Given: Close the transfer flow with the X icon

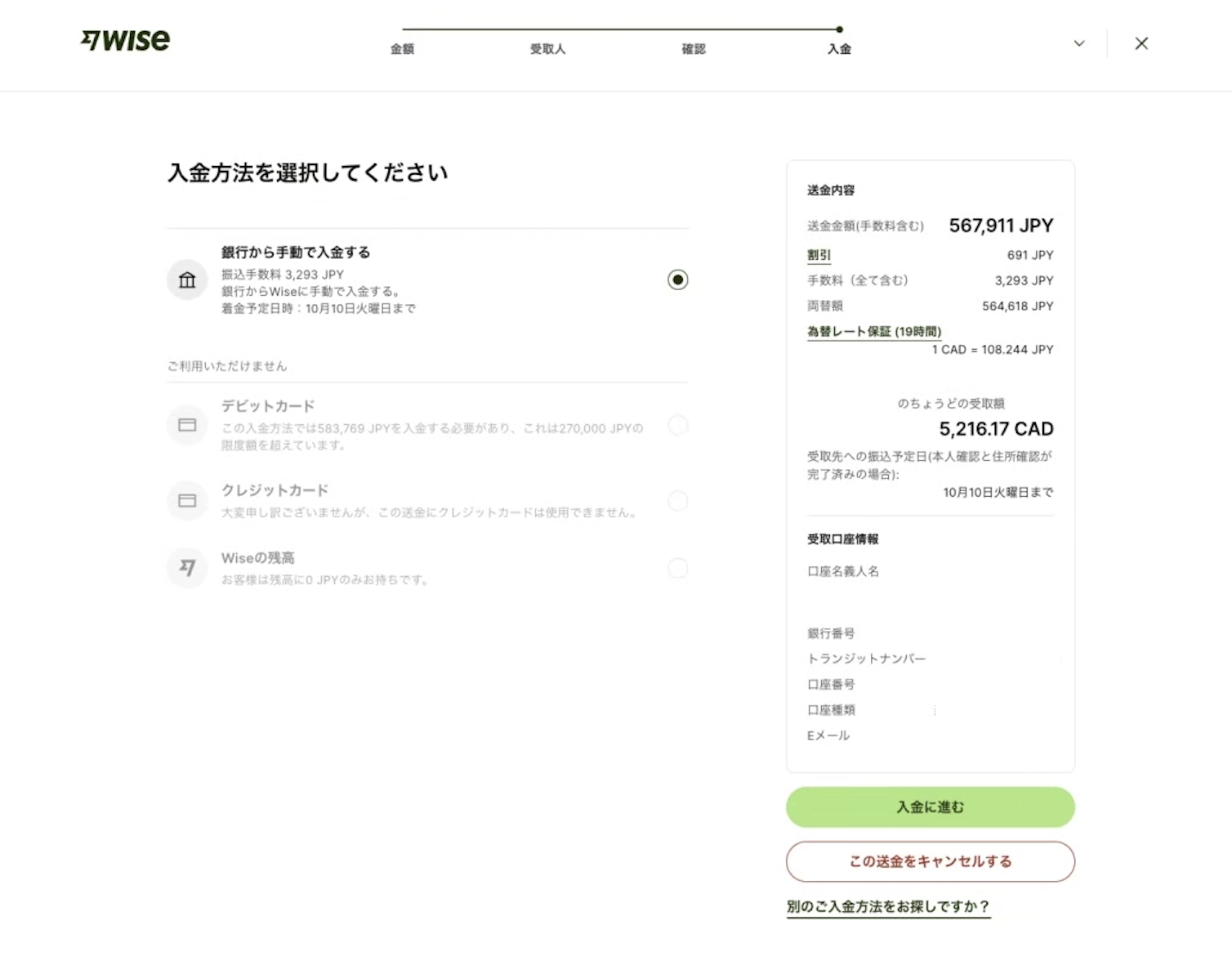Looking at the screenshot, I should 1141,43.
